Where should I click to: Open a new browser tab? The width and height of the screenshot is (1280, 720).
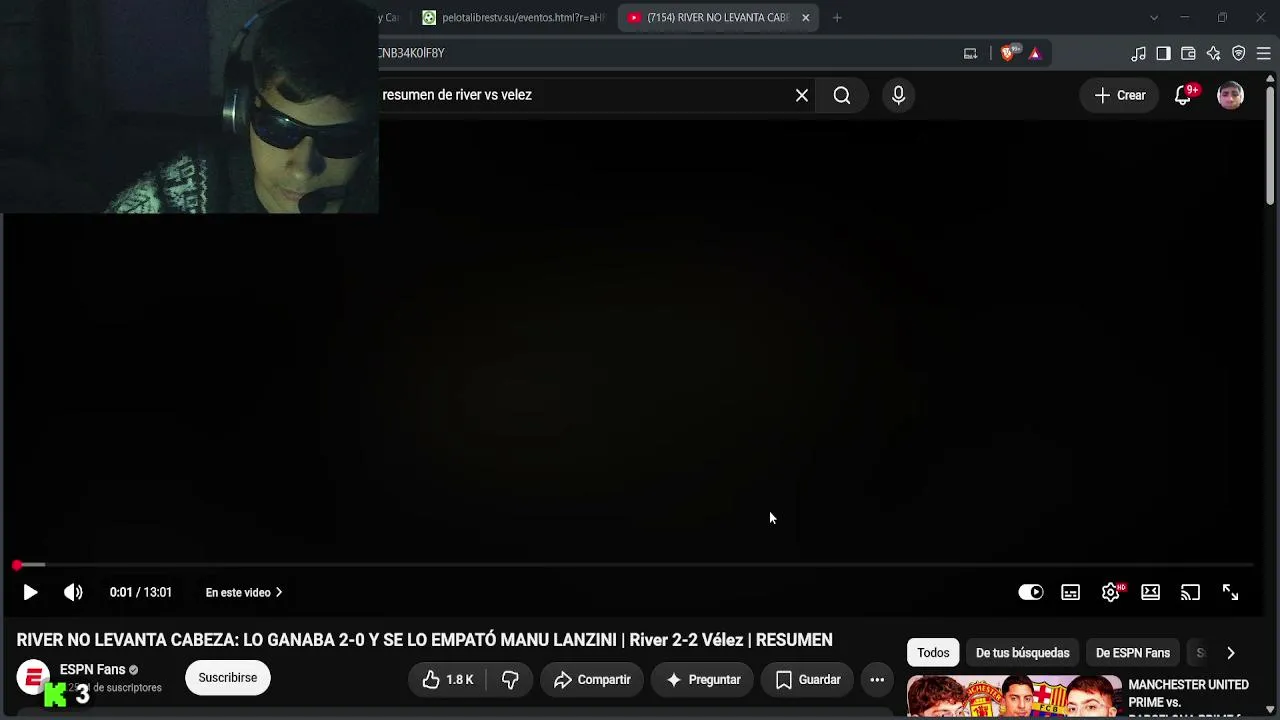pos(837,17)
